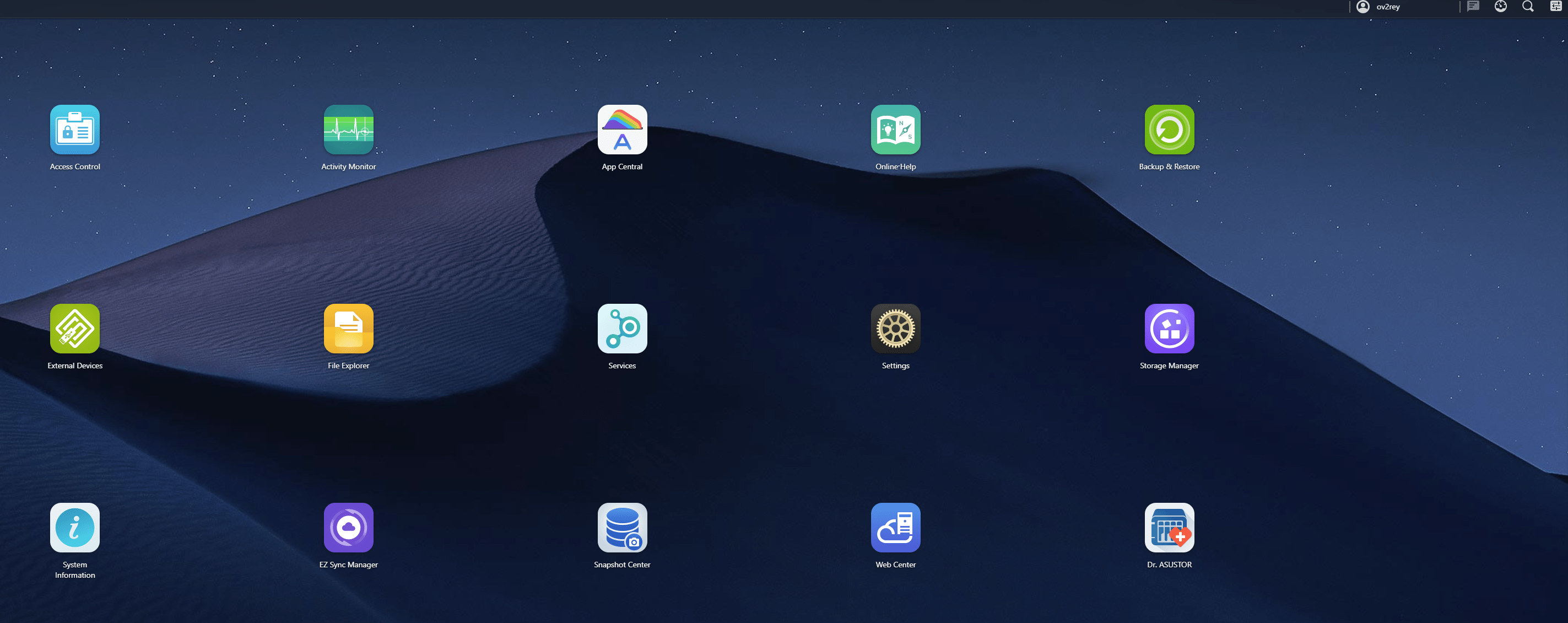Click the user avatar icon
1568x623 pixels.
pos(1363,7)
